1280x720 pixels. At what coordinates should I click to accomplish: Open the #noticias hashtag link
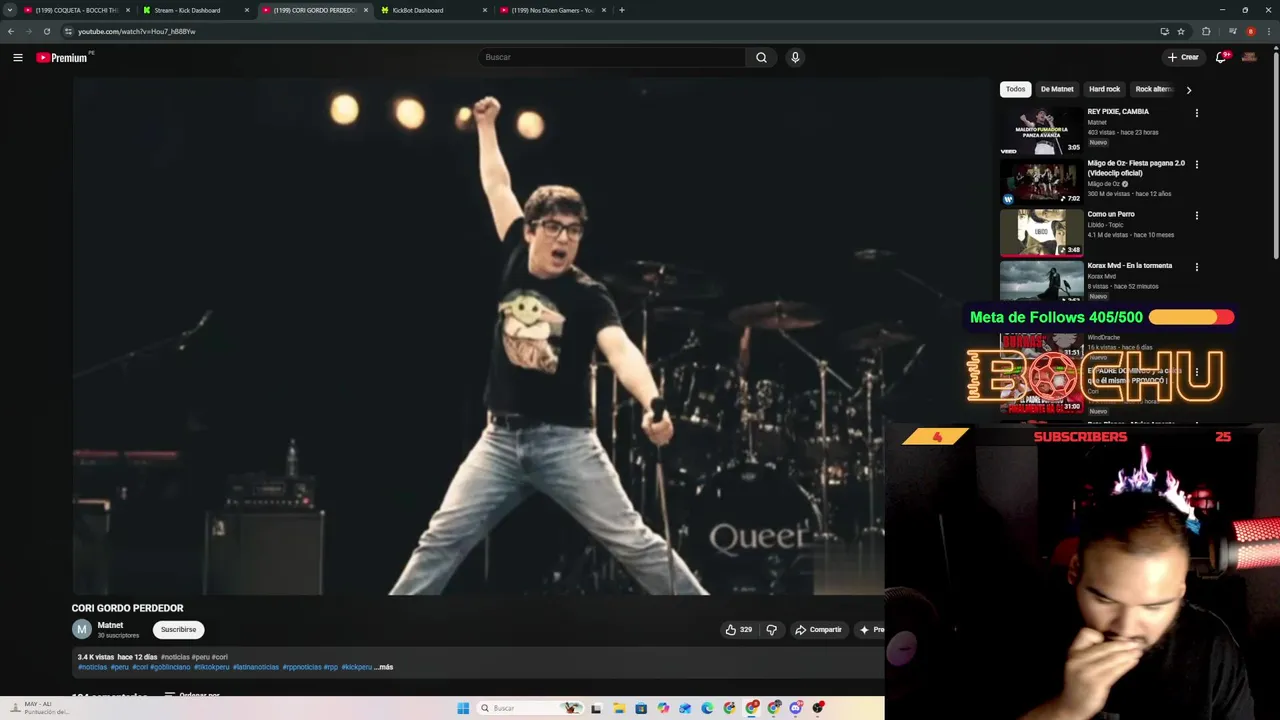[x=92, y=667]
